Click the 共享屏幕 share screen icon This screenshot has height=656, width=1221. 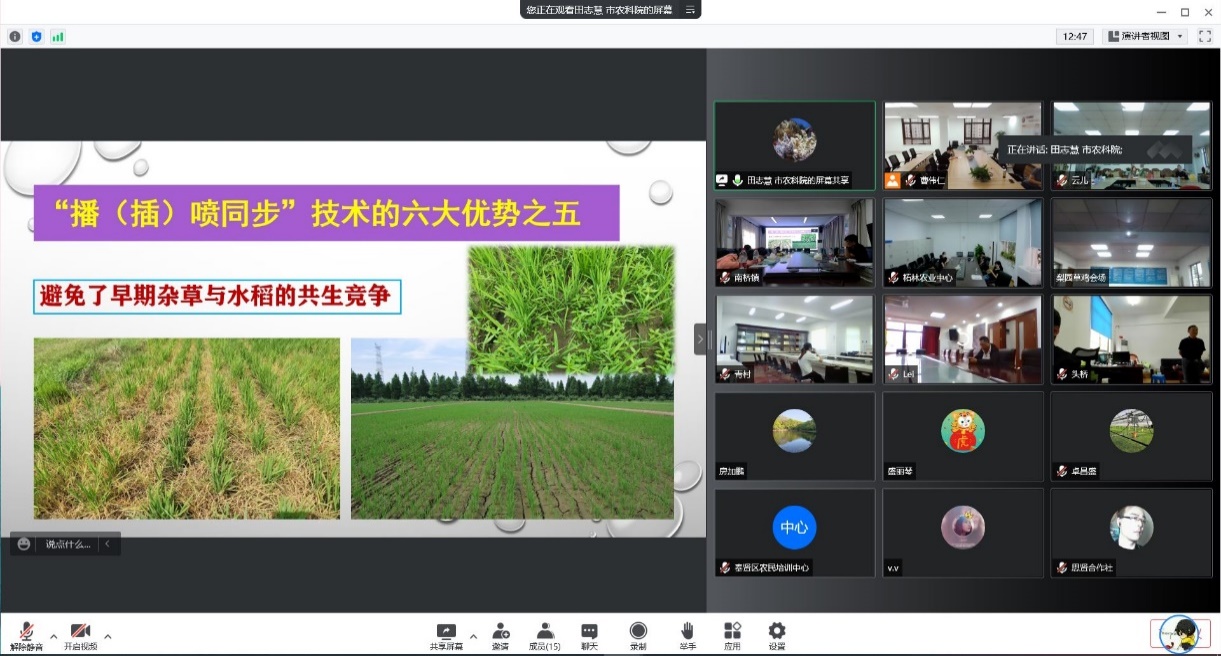click(x=446, y=632)
